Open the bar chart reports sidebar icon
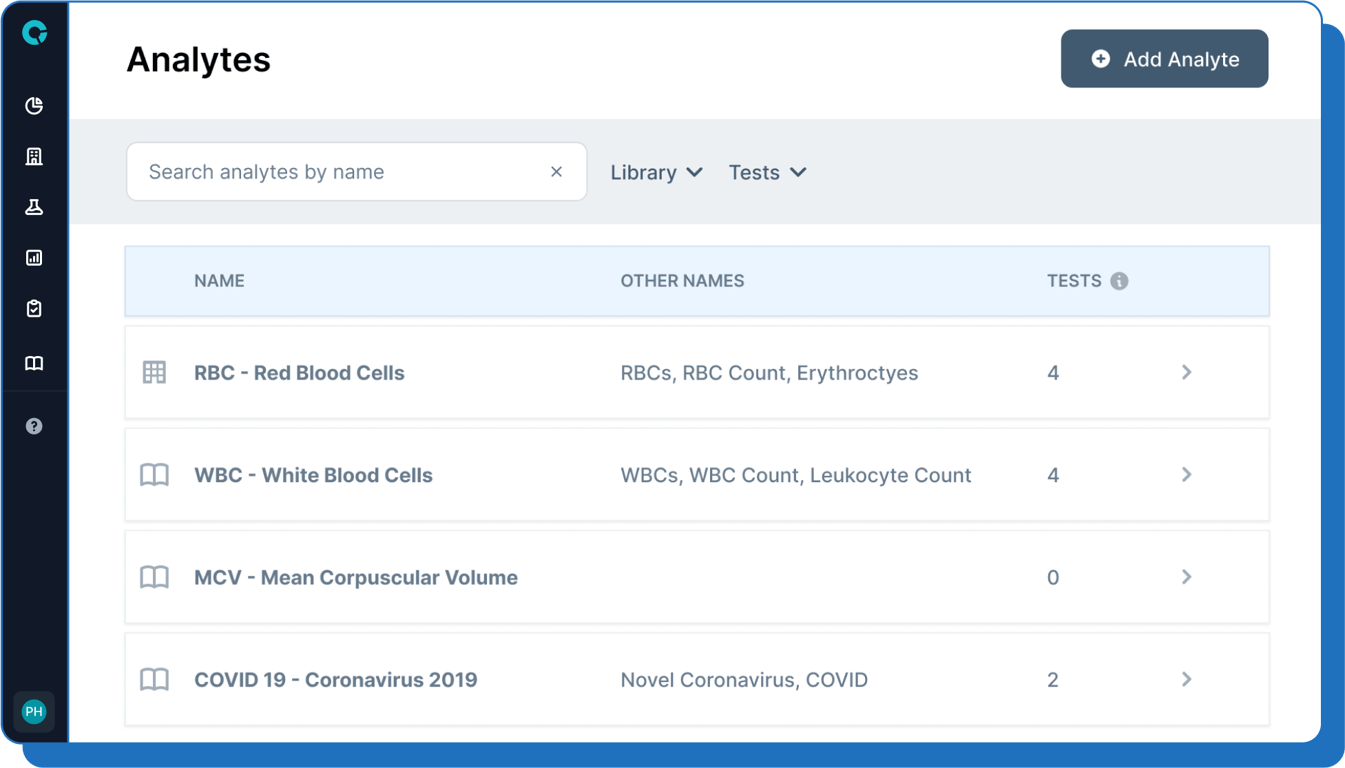 34,258
